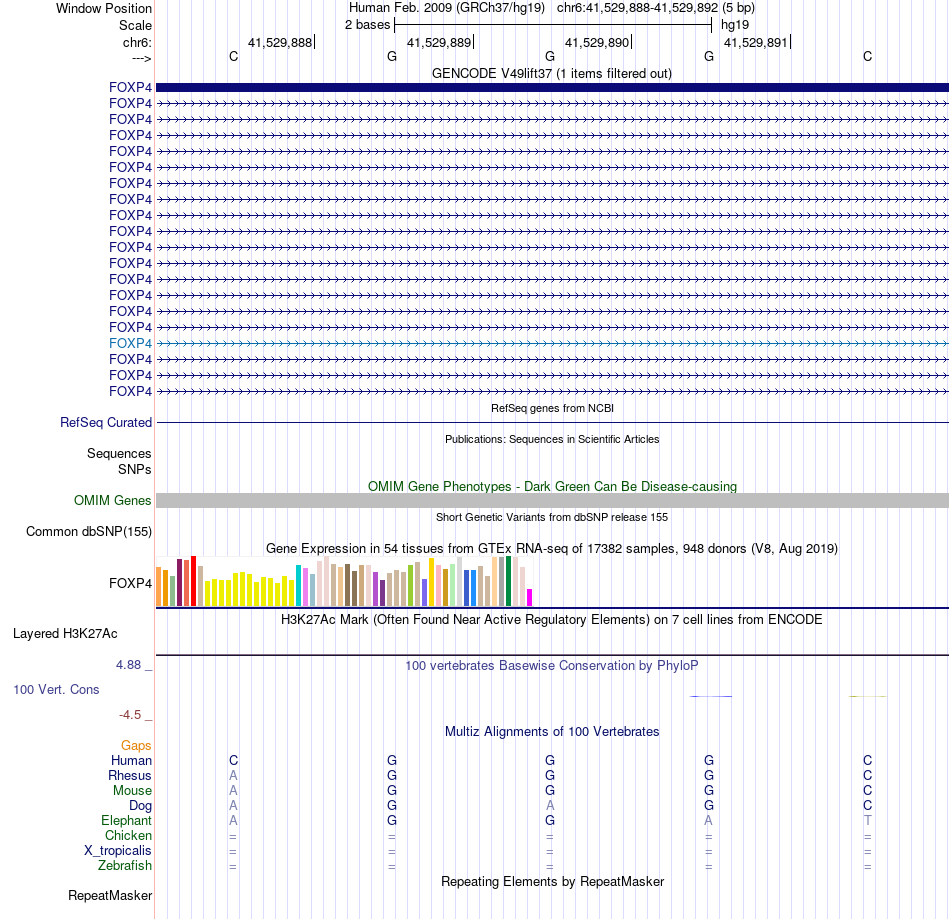950x919 pixels.
Task: Open 100 vertebrates Basewise Conservation by PhyloP title
Action: point(552,665)
